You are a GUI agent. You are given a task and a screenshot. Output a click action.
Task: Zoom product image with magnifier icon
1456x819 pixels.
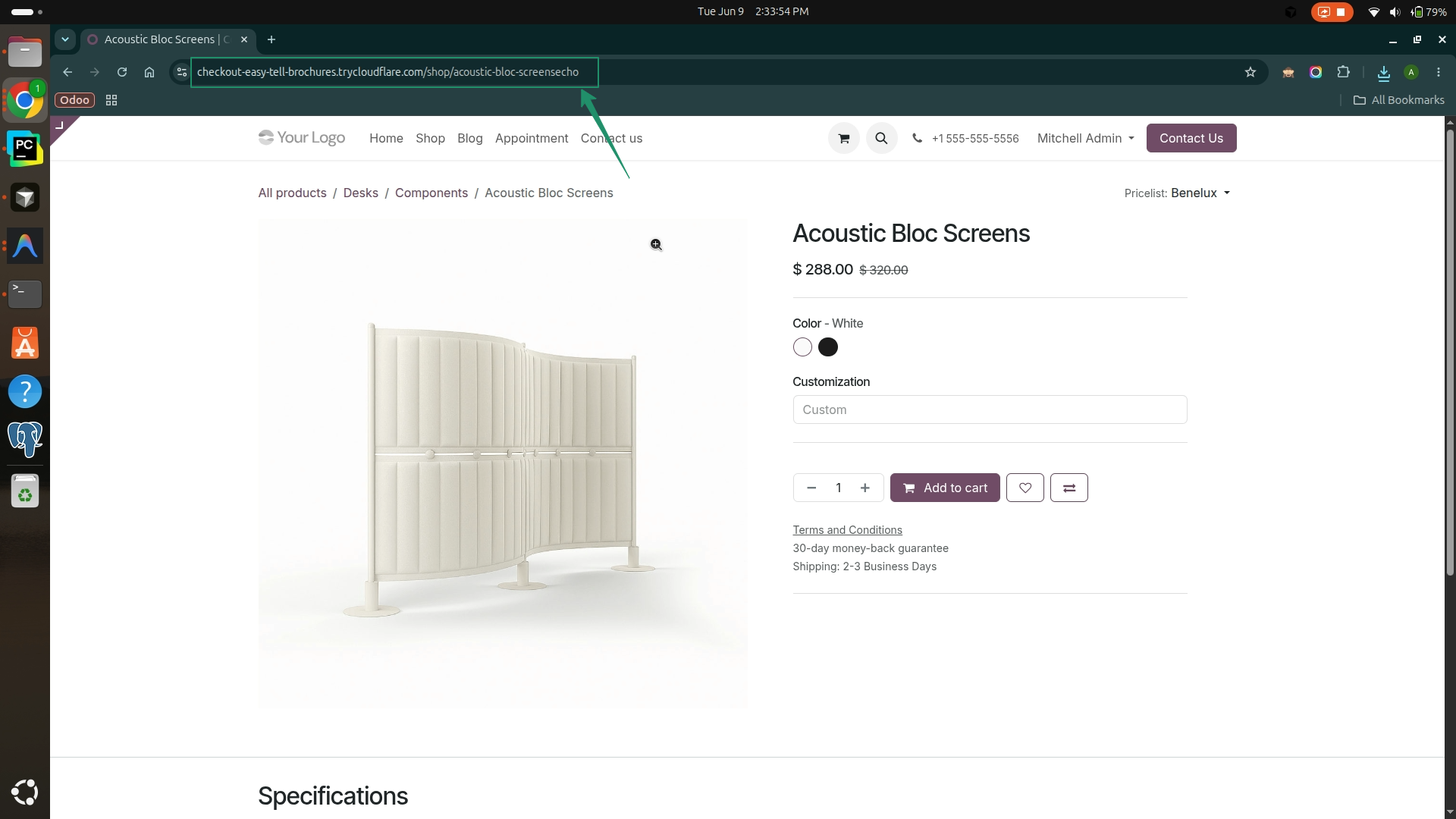tap(656, 244)
